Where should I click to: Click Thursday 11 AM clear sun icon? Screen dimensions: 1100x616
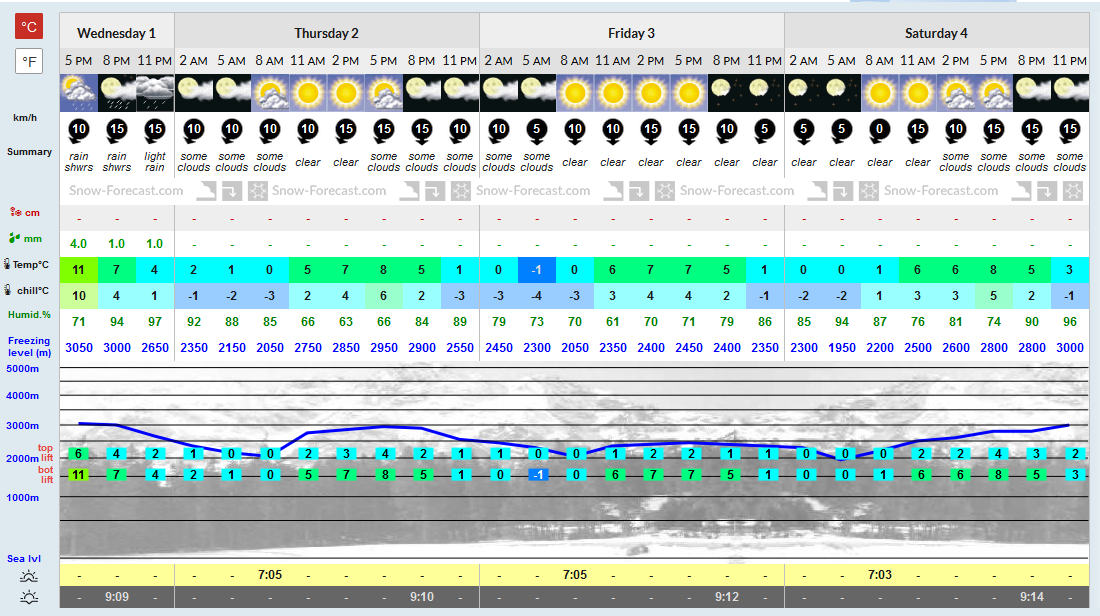click(307, 93)
